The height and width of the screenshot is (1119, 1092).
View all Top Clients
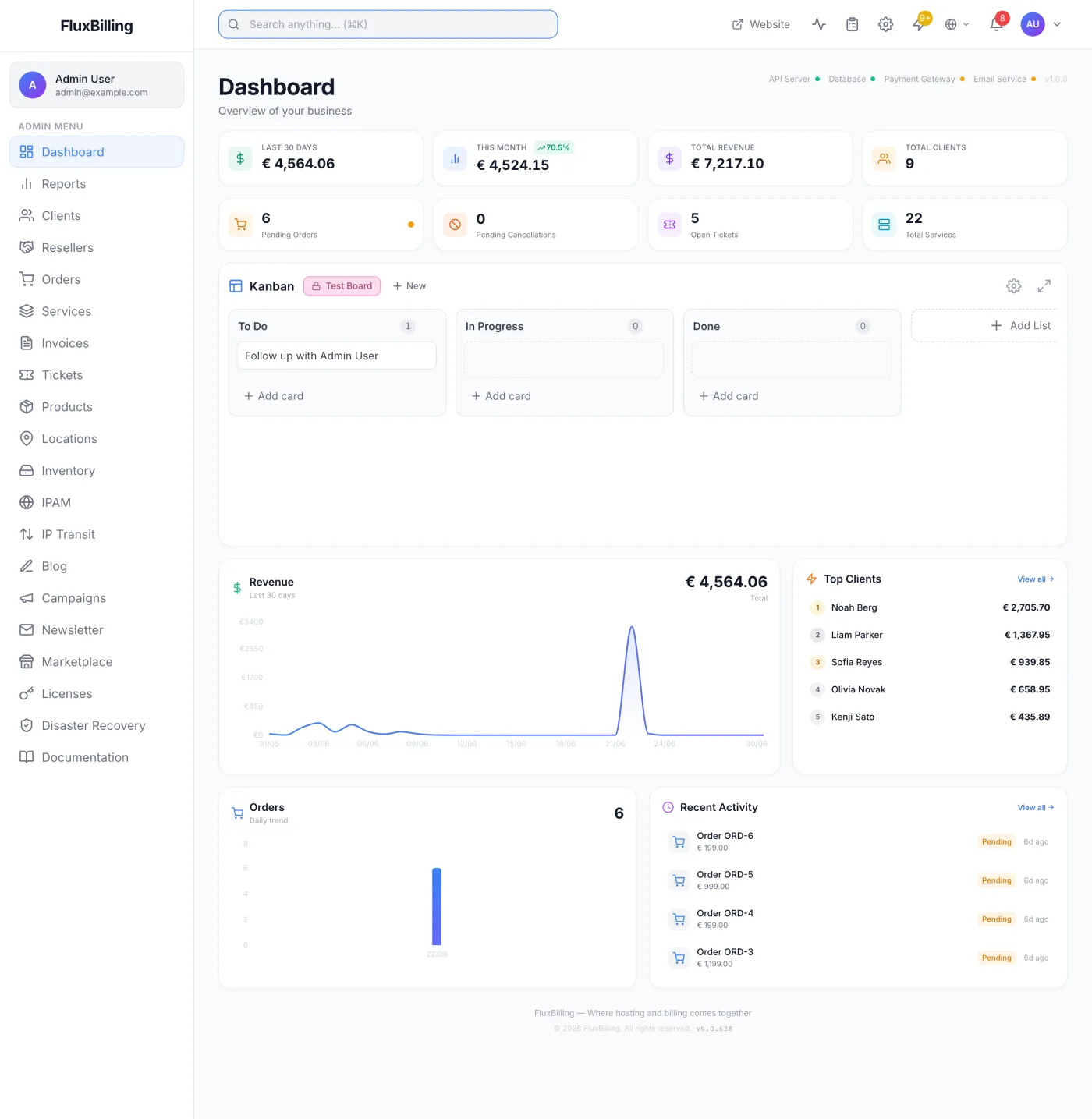click(1035, 579)
